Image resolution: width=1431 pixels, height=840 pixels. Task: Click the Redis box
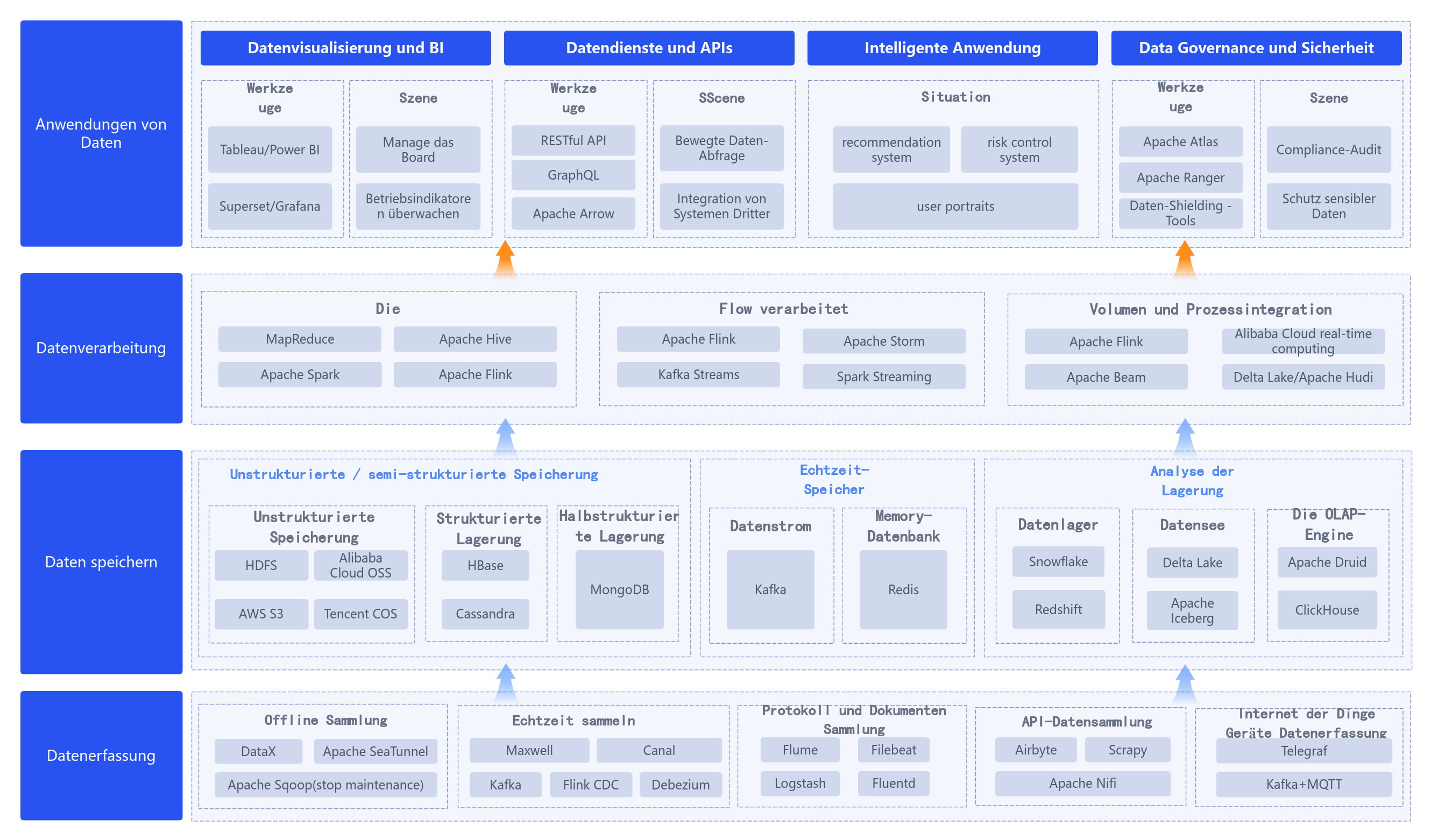tap(903, 590)
